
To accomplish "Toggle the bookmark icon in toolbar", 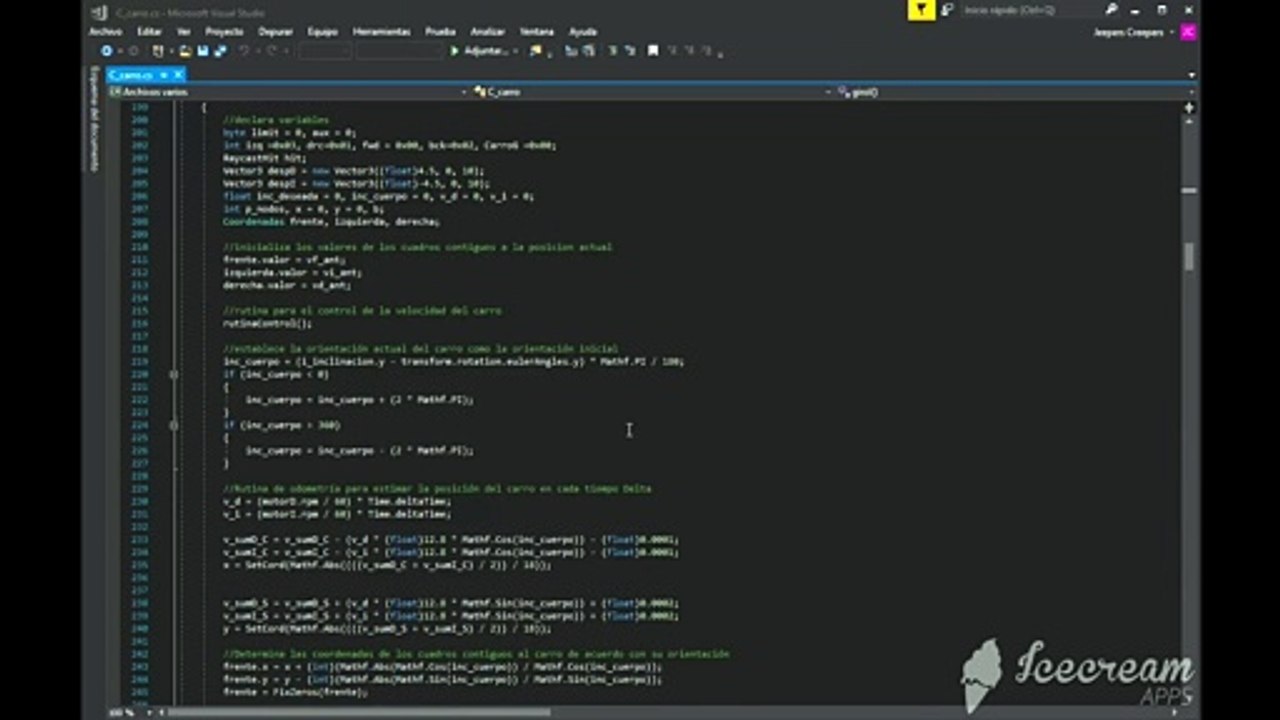I will pyautogui.click(x=652, y=50).
